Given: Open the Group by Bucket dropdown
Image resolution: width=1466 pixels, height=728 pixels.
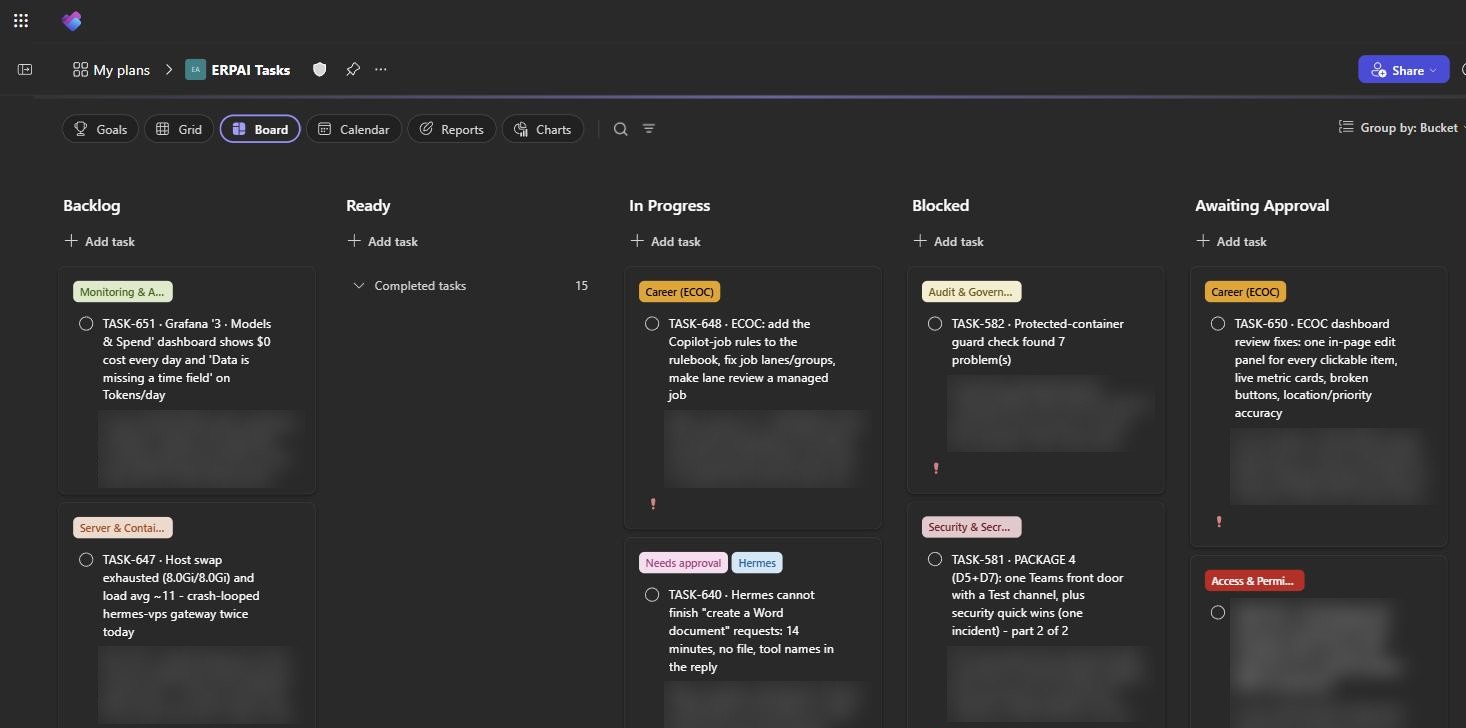Looking at the screenshot, I should click(x=1402, y=128).
